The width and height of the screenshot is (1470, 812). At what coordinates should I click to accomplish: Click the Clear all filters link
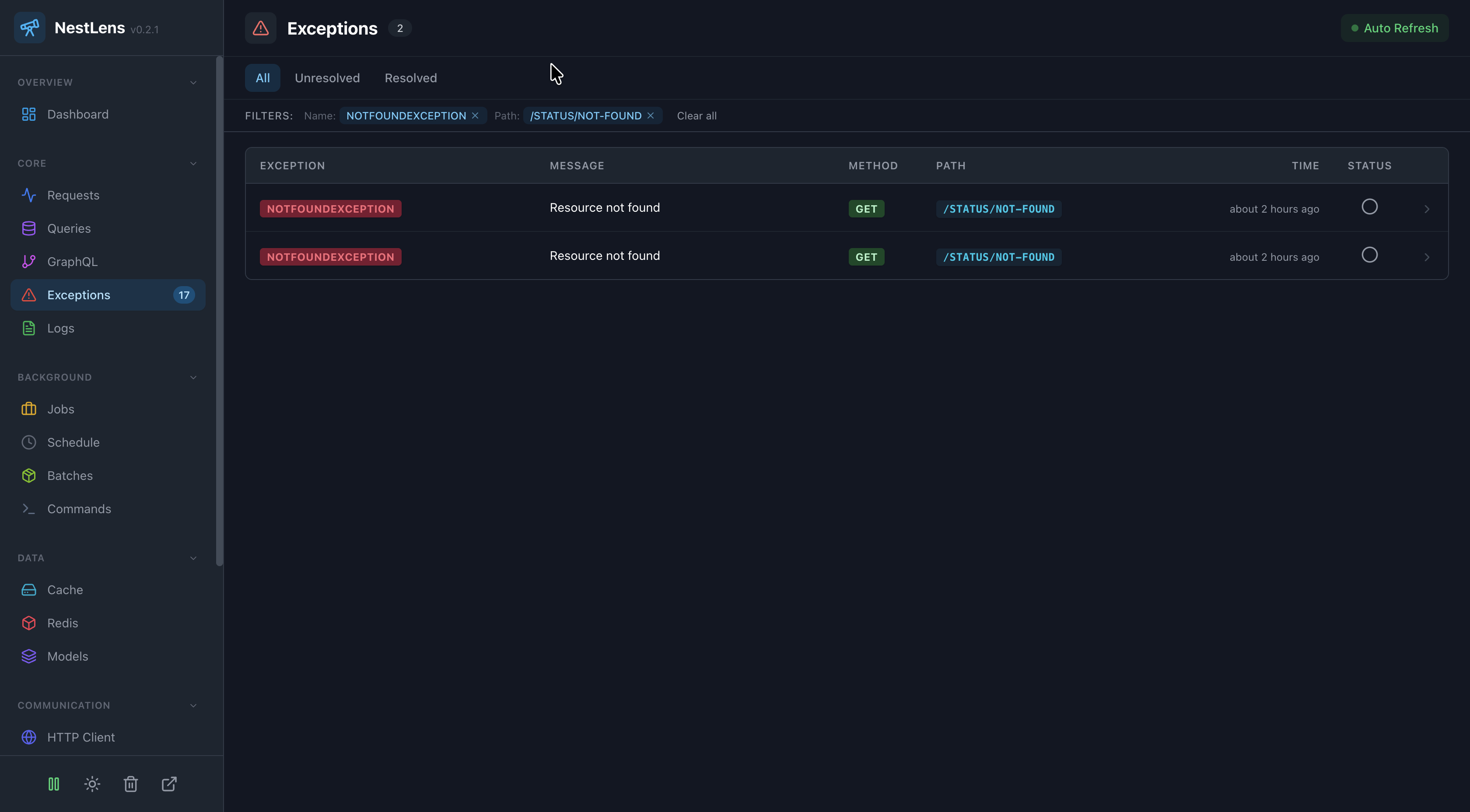(x=696, y=116)
